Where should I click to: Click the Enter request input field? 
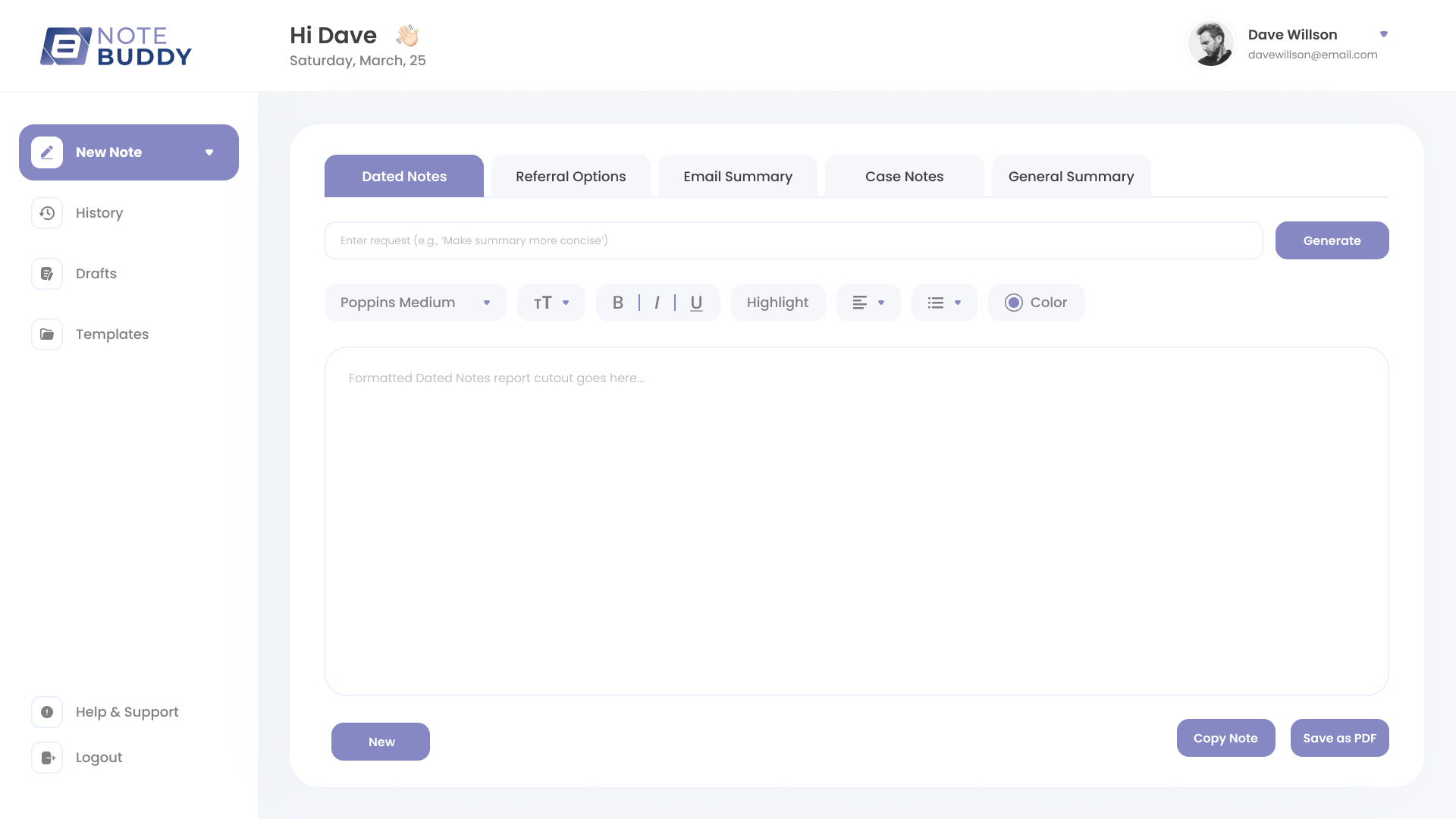point(793,240)
